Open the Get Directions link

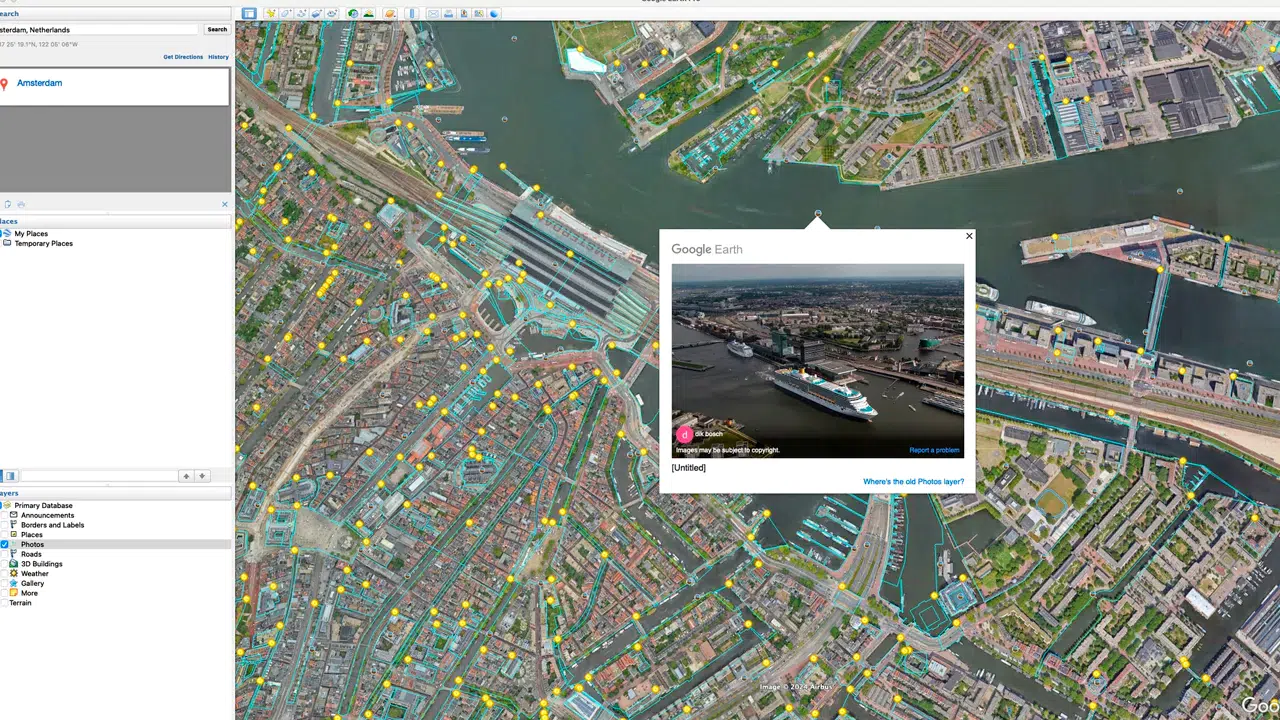[x=183, y=57]
